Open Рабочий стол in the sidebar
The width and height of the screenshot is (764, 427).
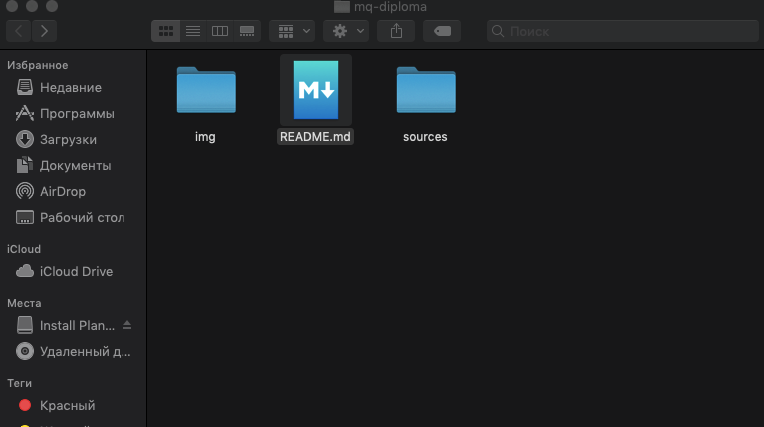click(71, 217)
